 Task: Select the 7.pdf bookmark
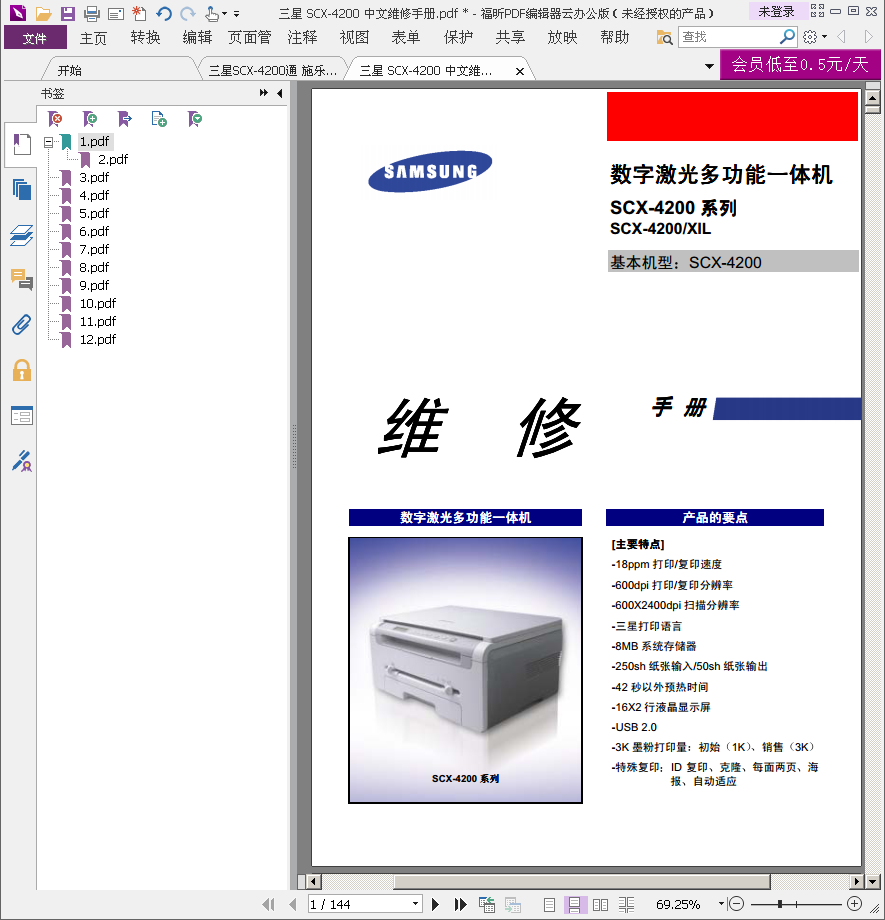pyautogui.click(x=94, y=250)
